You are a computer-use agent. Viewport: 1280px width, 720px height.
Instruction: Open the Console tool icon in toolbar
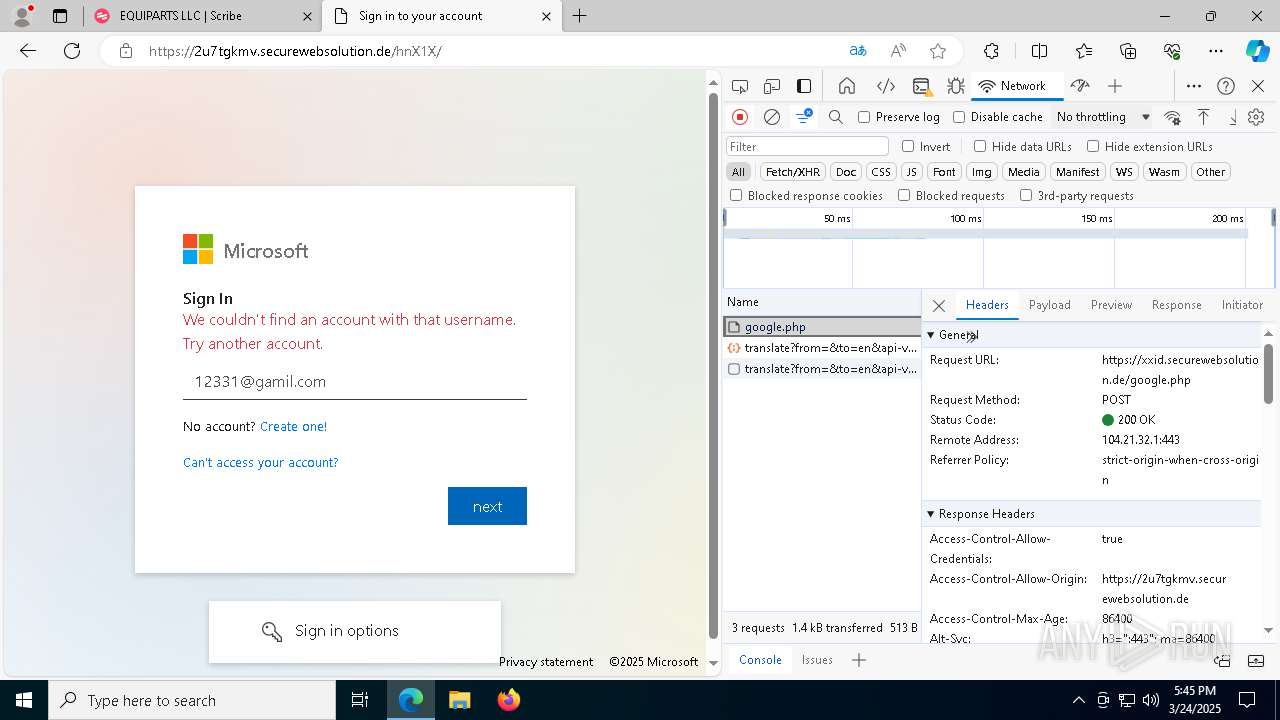921,86
